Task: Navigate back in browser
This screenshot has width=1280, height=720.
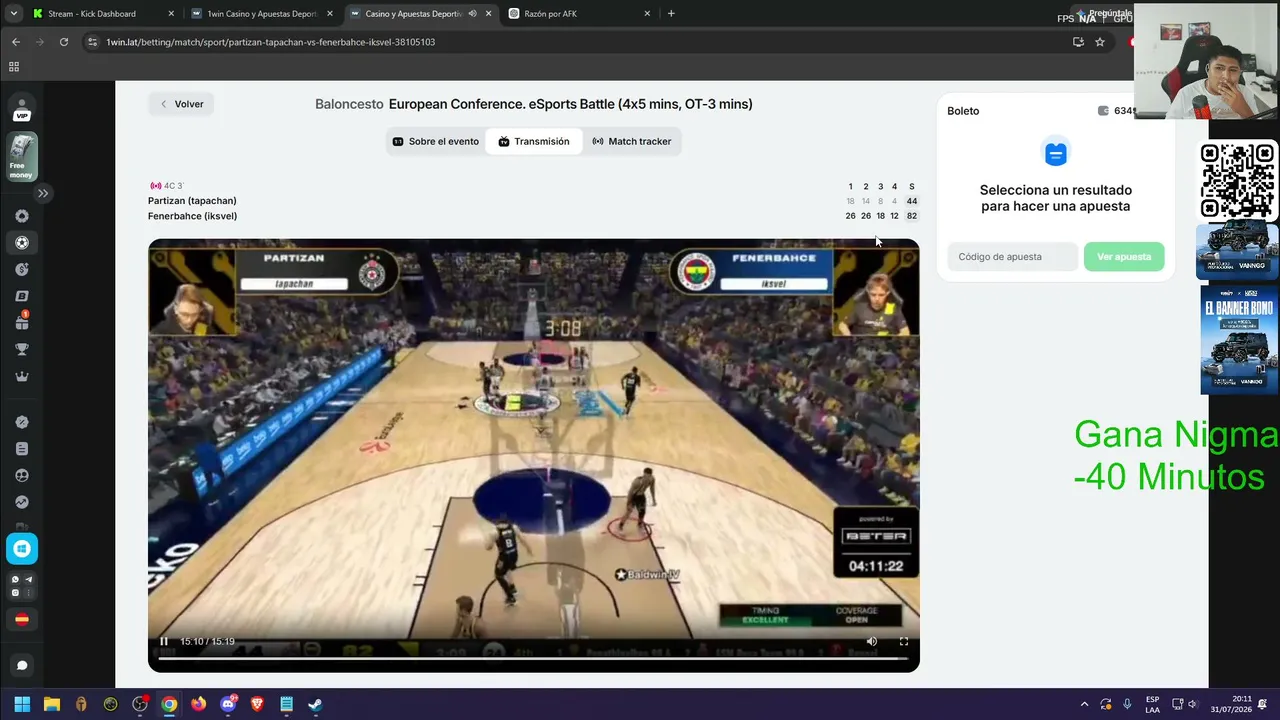Action: pyautogui.click(x=16, y=42)
